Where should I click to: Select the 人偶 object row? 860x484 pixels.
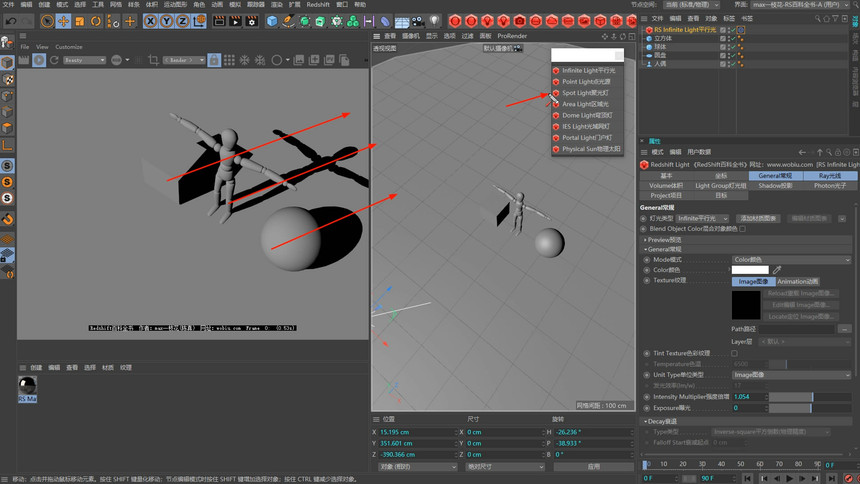tap(660, 64)
